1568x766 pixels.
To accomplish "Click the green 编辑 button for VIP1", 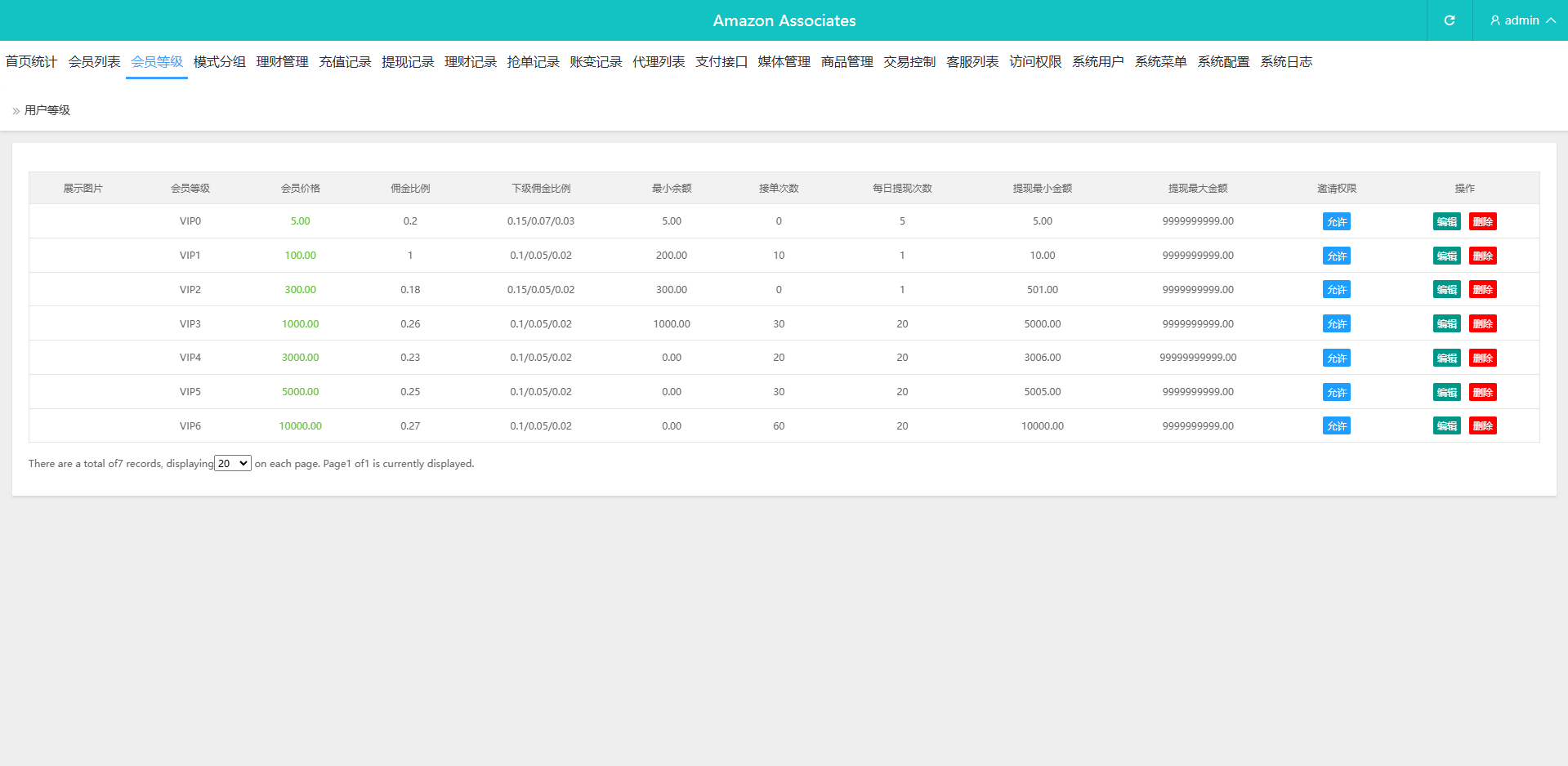I will pyautogui.click(x=1446, y=256).
